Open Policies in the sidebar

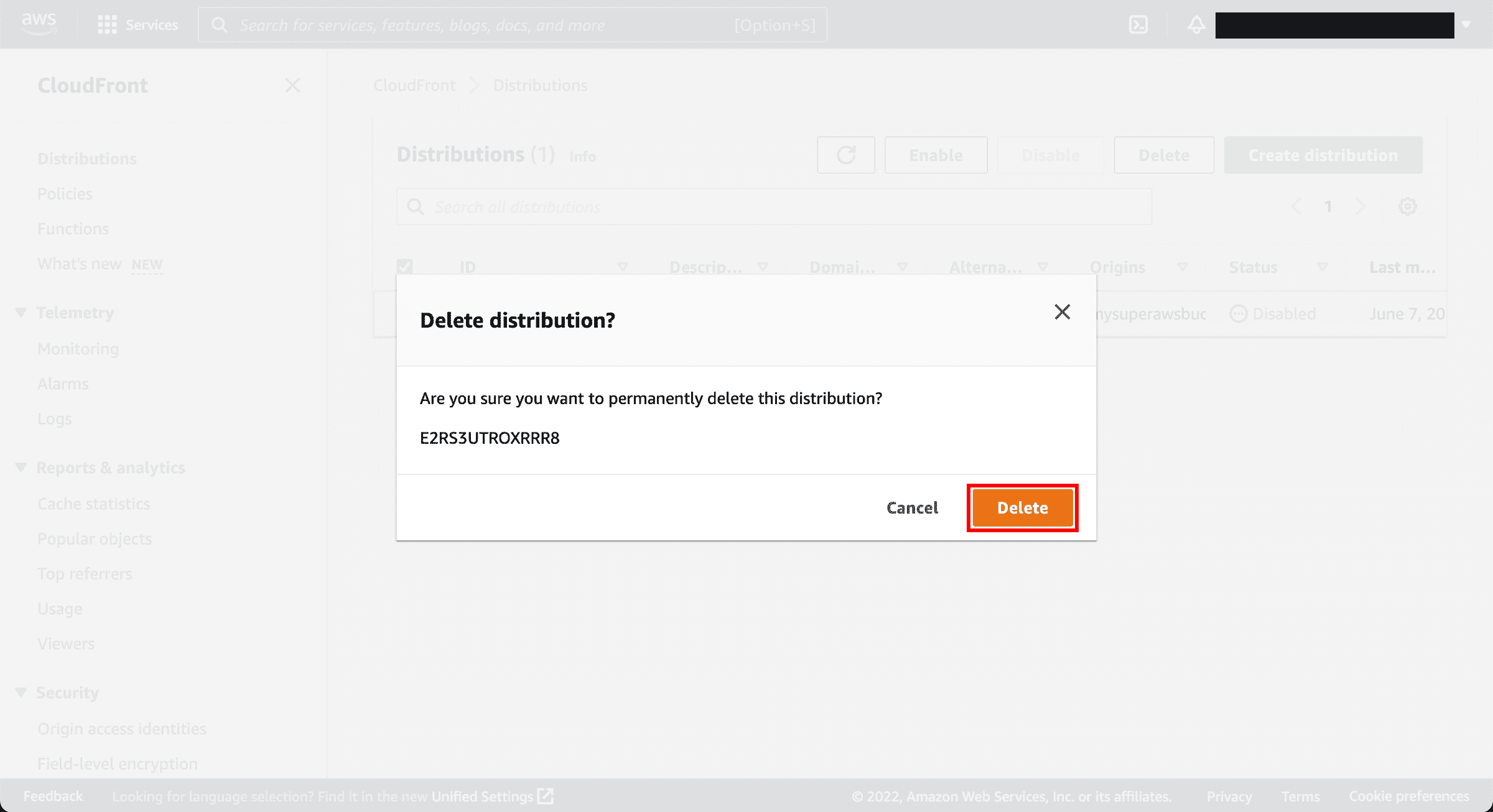tap(65, 194)
